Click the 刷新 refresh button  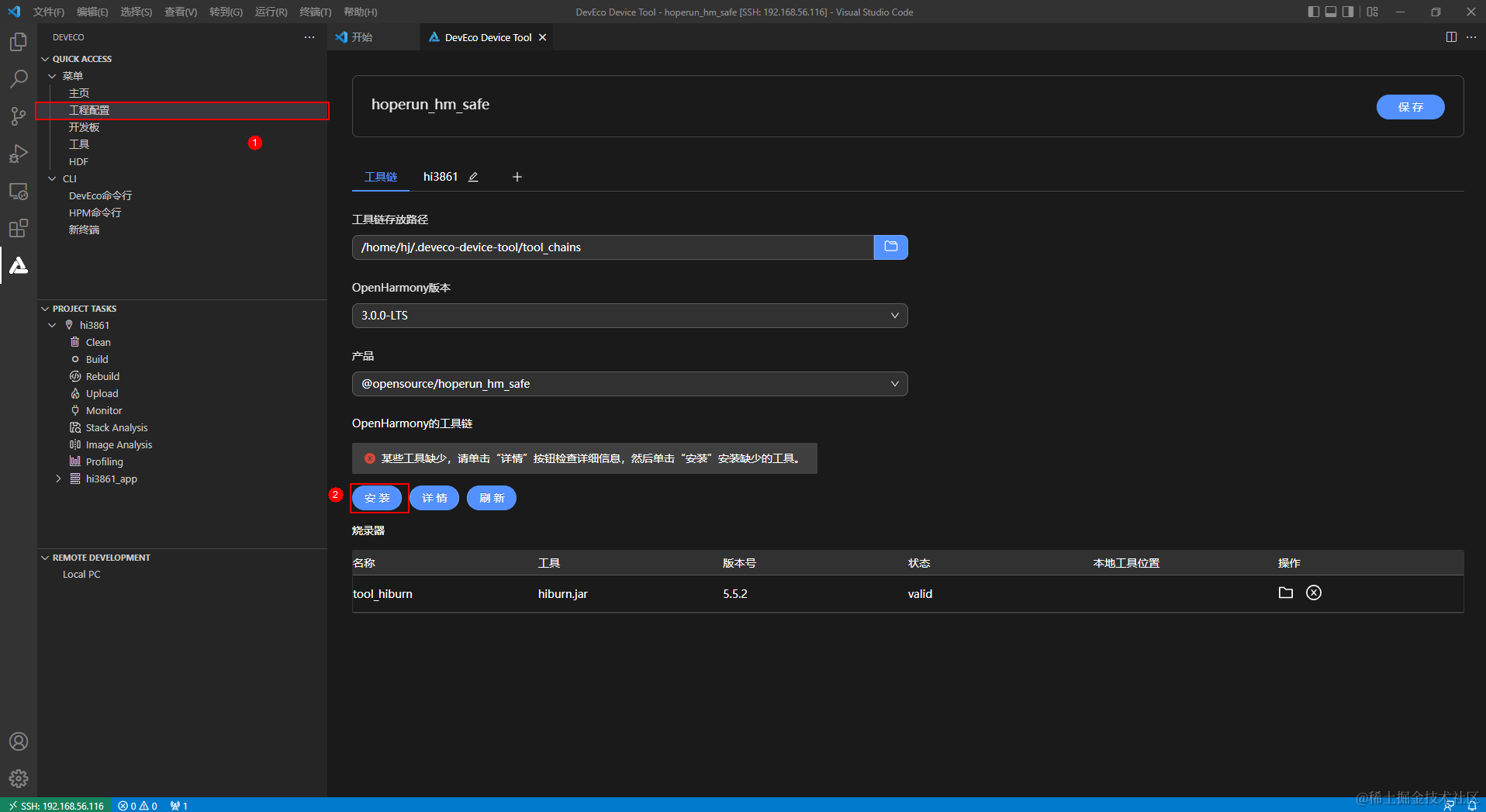[x=492, y=498]
